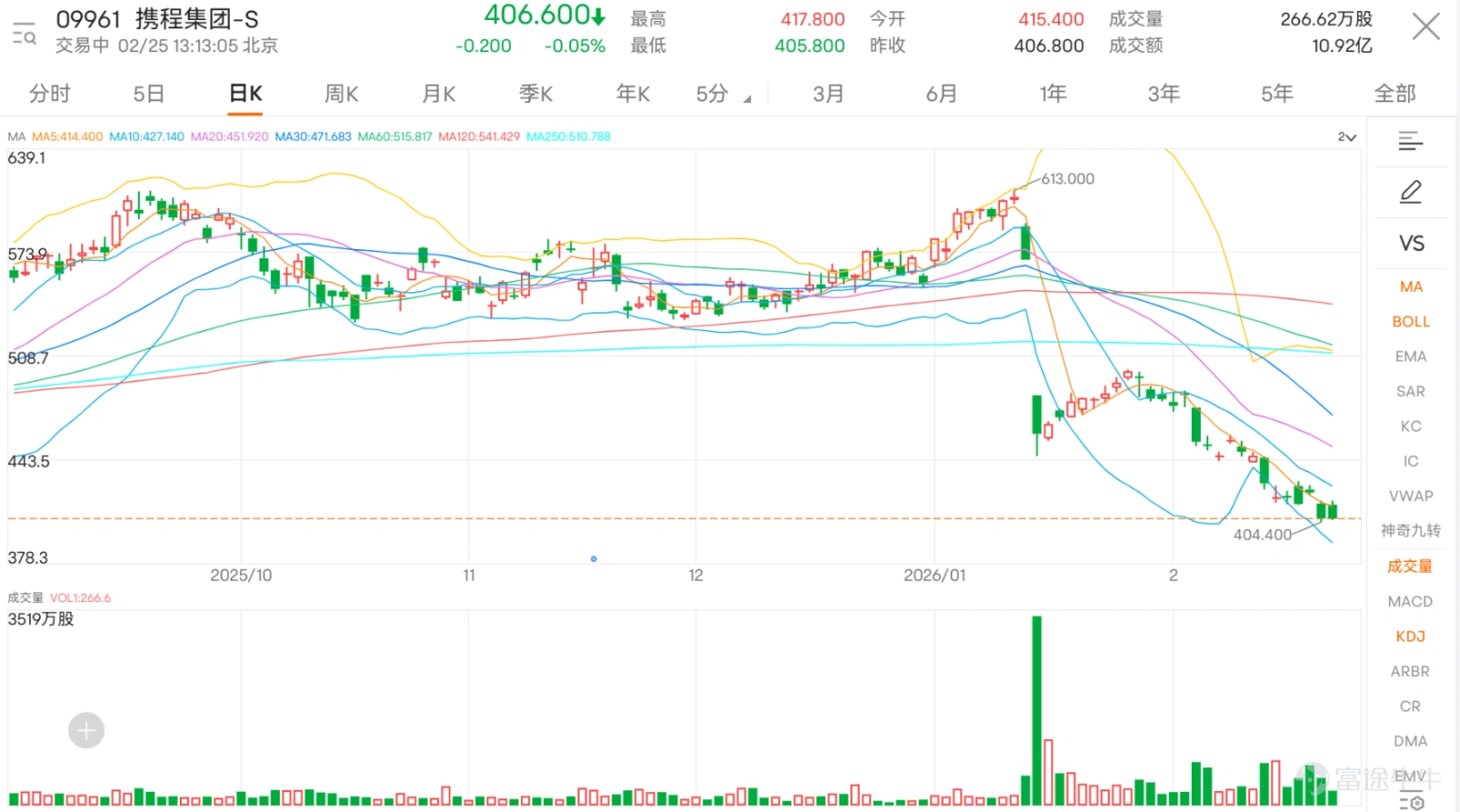Toggle the MACD sub-indicator
1460x812 pixels.
coord(1410,601)
